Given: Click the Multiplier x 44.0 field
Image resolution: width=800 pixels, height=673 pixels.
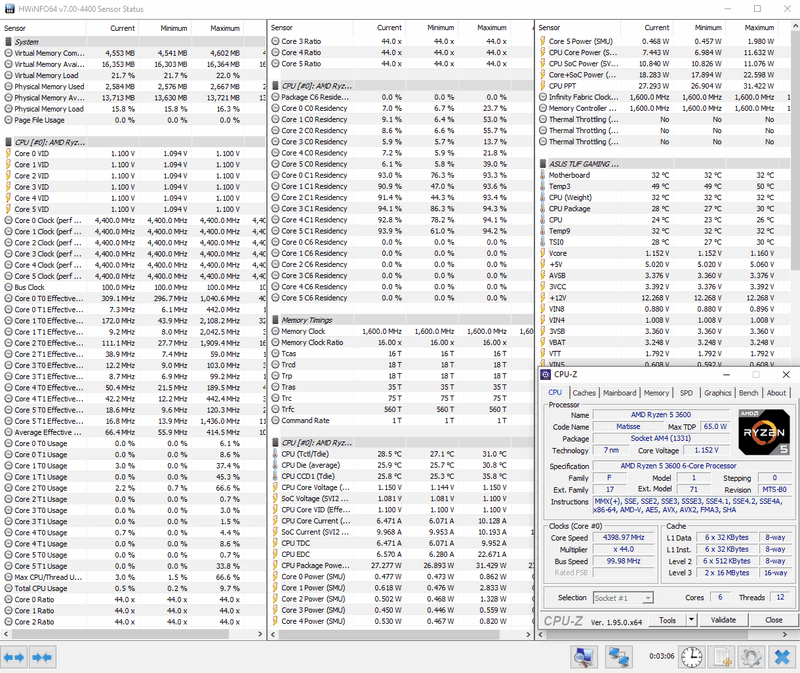Looking at the screenshot, I should coord(623,549).
